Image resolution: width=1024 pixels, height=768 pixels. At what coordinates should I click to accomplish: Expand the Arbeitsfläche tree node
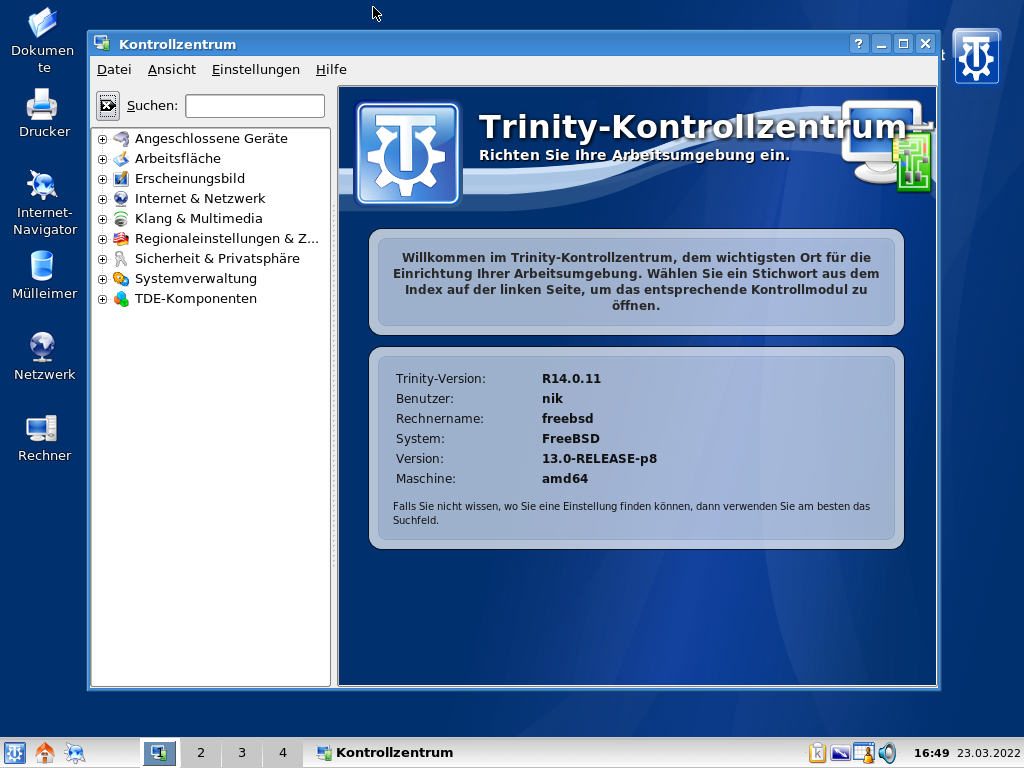(x=103, y=159)
